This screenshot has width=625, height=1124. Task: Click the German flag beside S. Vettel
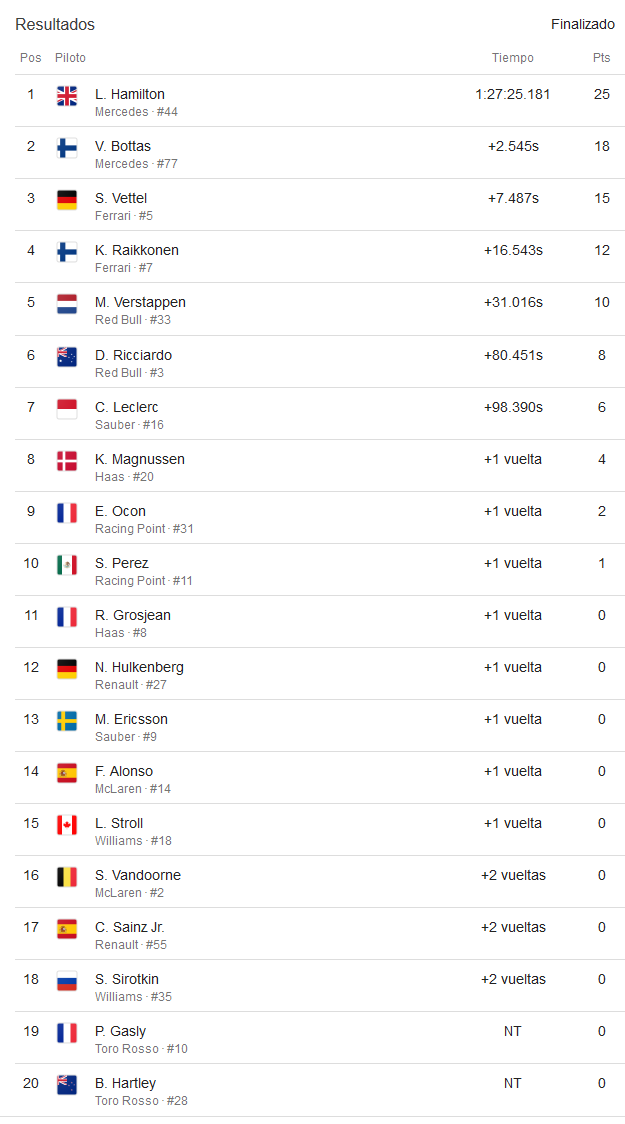click(67, 200)
